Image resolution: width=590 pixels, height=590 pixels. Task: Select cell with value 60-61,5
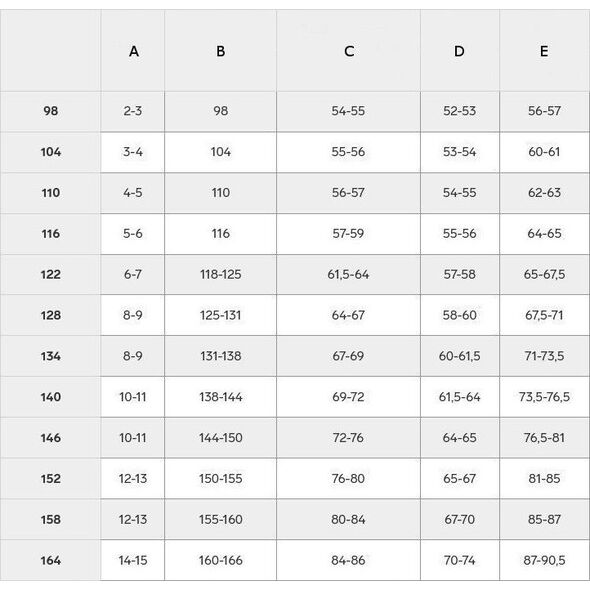tap(460, 356)
